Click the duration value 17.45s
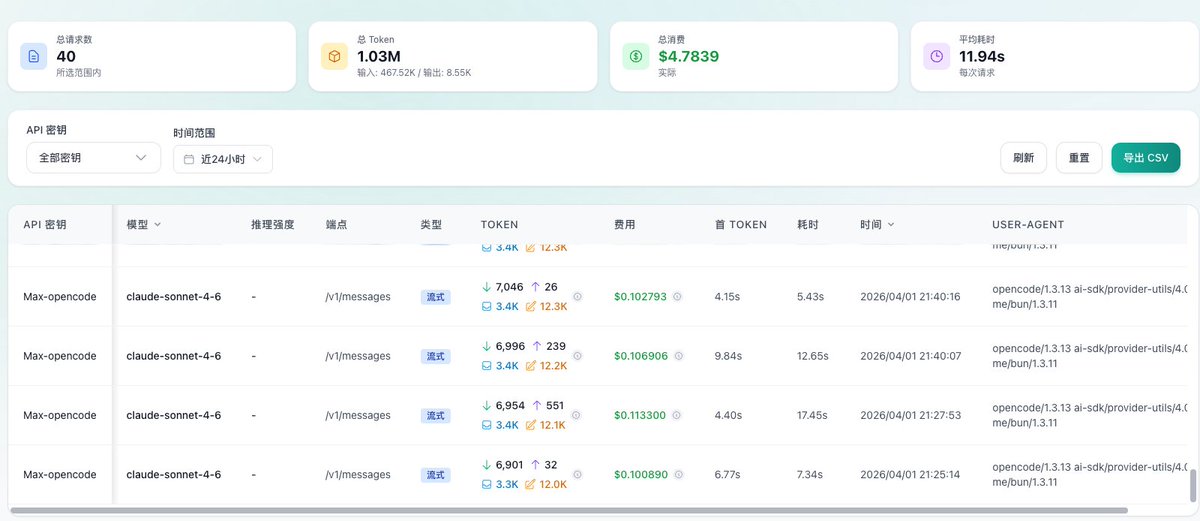This screenshot has height=521, width=1200. click(813, 415)
